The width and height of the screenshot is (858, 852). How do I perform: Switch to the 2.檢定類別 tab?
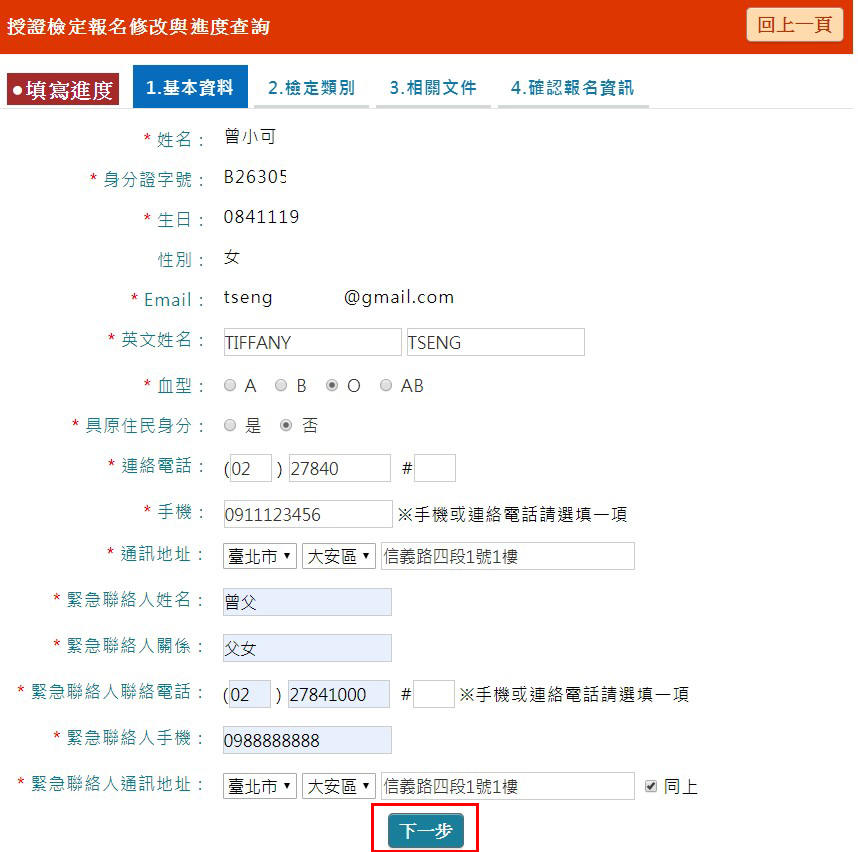pos(311,88)
